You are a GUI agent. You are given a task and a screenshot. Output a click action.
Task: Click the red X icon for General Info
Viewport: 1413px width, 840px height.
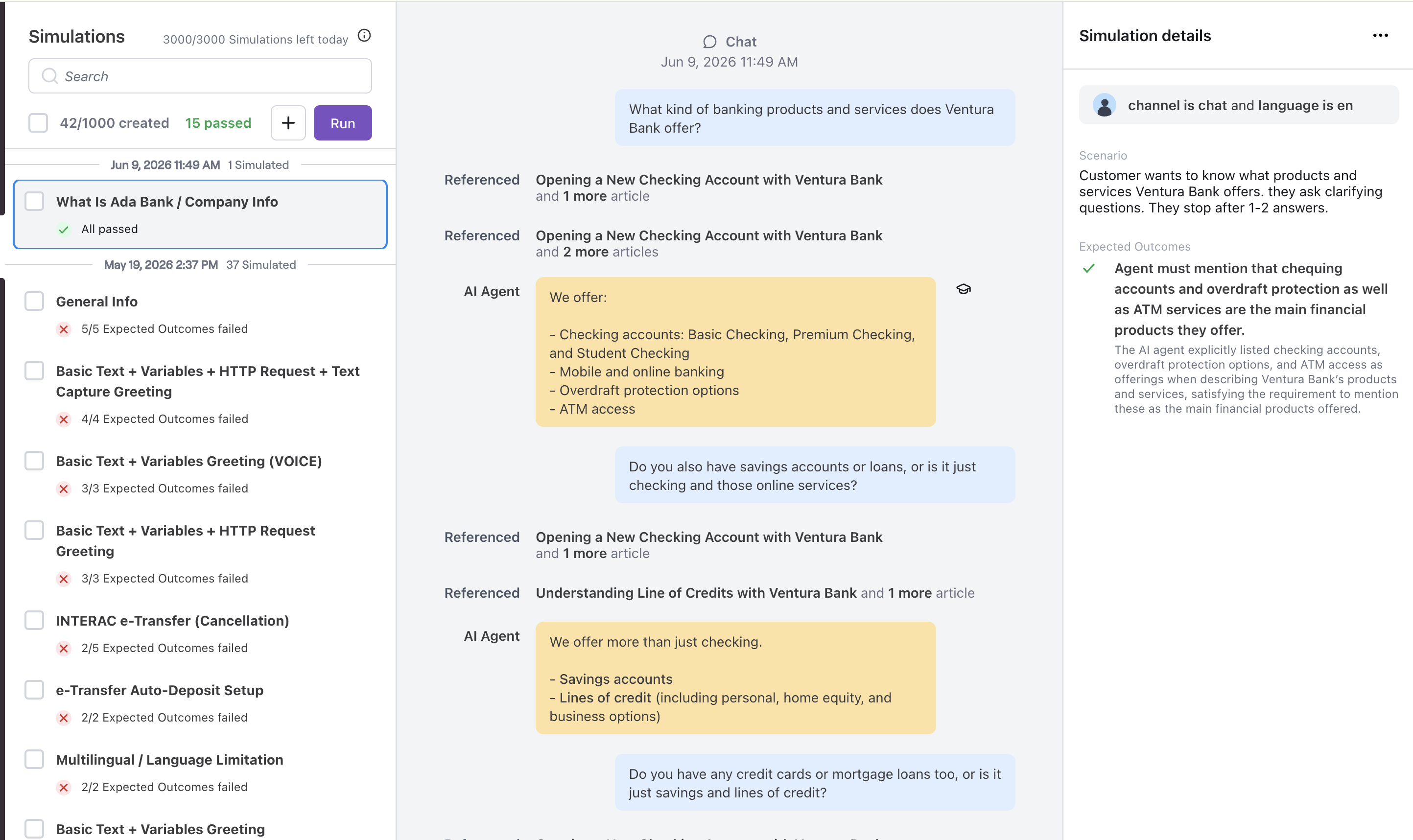pyautogui.click(x=64, y=329)
